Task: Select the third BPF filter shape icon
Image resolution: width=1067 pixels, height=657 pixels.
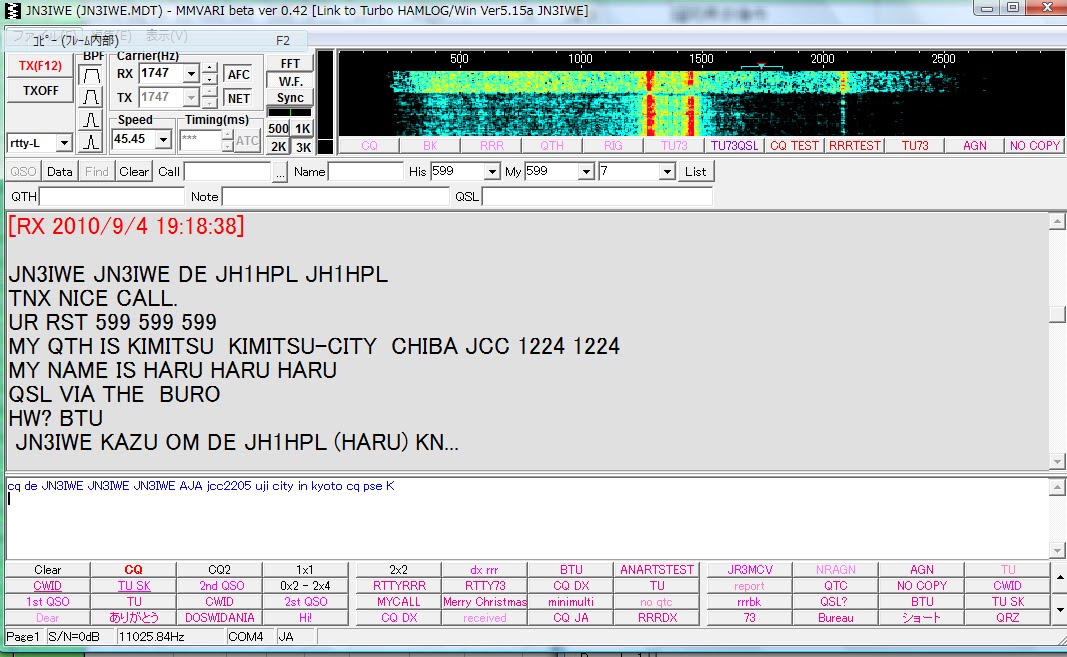Action: point(91,120)
